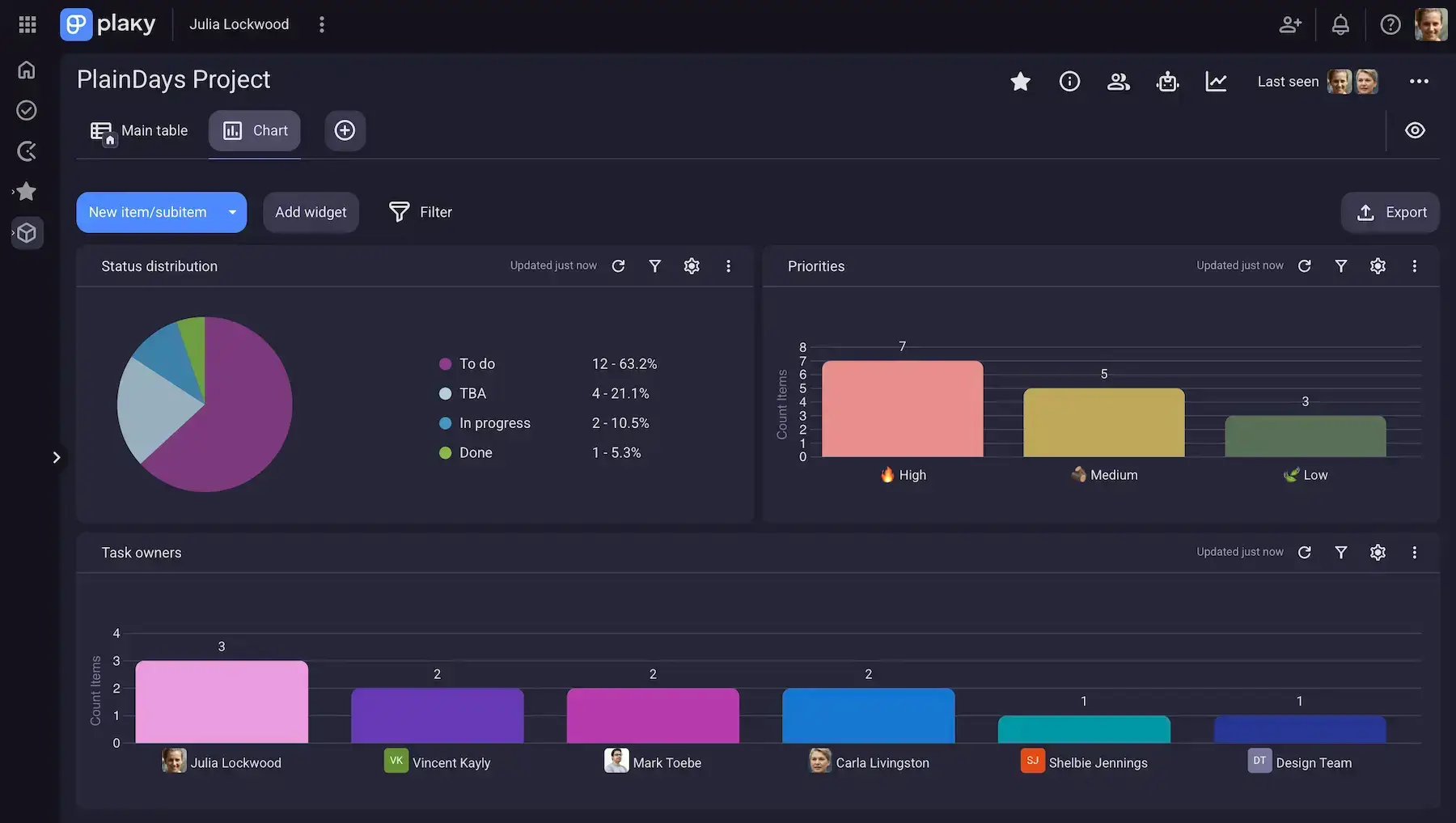Click the Export button
The height and width of the screenshot is (823, 1456).
click(x=1390, y=212)
